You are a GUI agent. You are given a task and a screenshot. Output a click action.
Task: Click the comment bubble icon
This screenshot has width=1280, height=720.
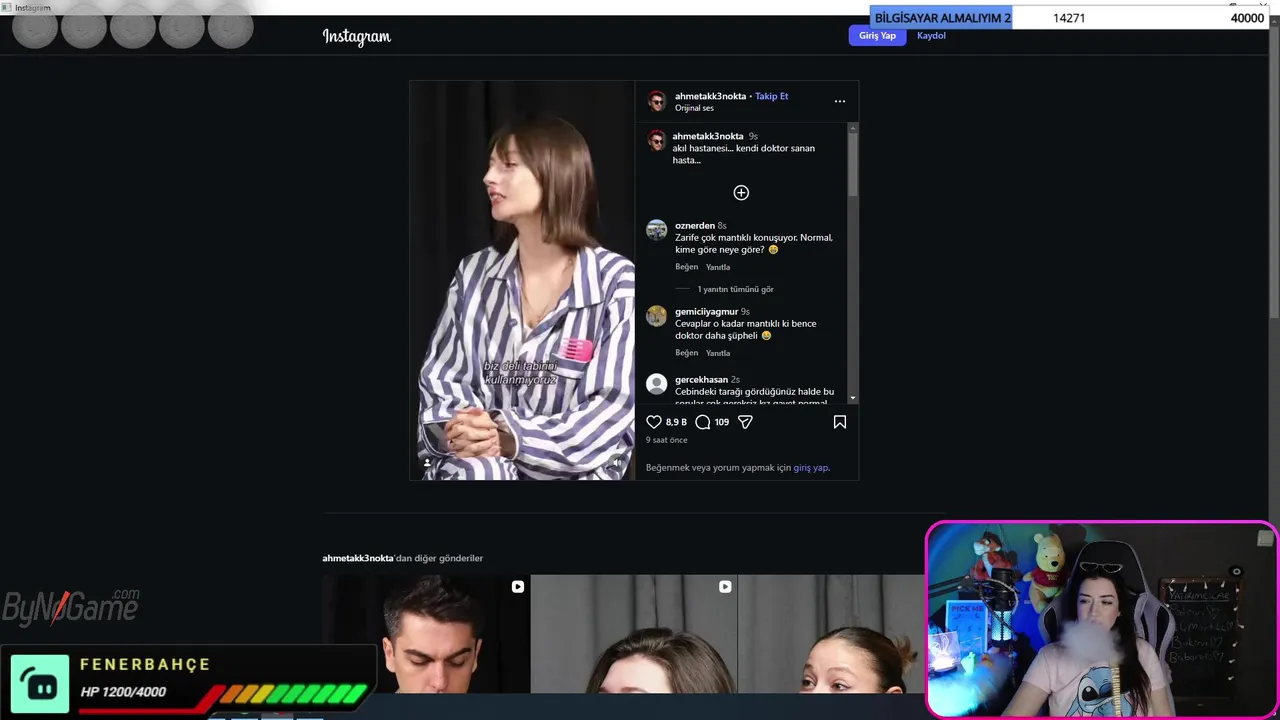703,422
